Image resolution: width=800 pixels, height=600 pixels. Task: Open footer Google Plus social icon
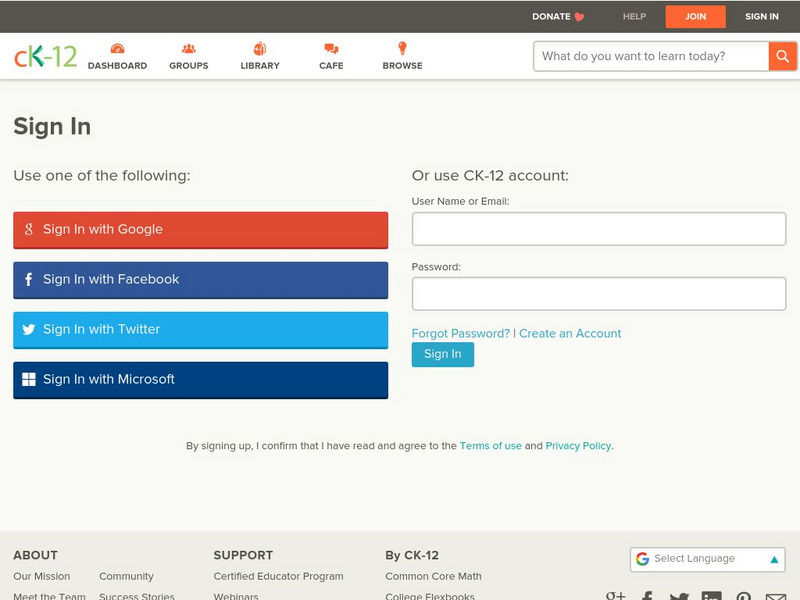[615, 596]
